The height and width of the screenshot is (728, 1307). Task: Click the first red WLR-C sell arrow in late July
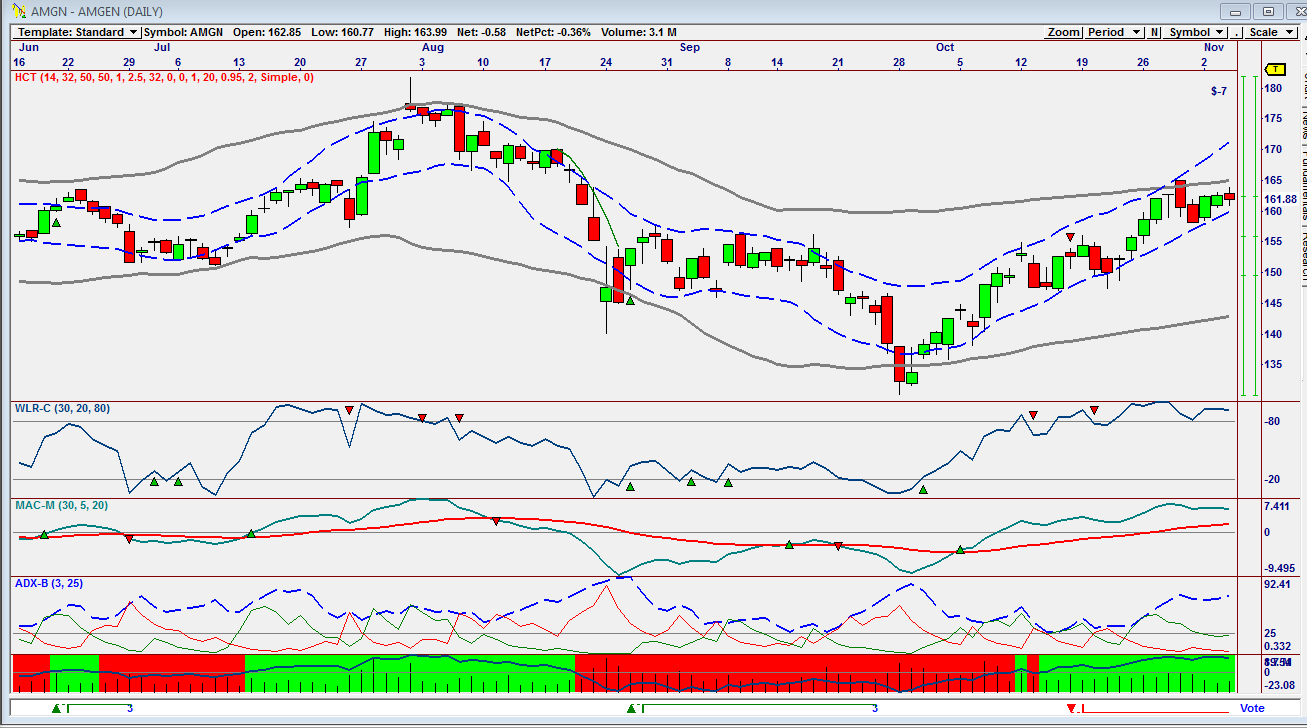point(349,410)
